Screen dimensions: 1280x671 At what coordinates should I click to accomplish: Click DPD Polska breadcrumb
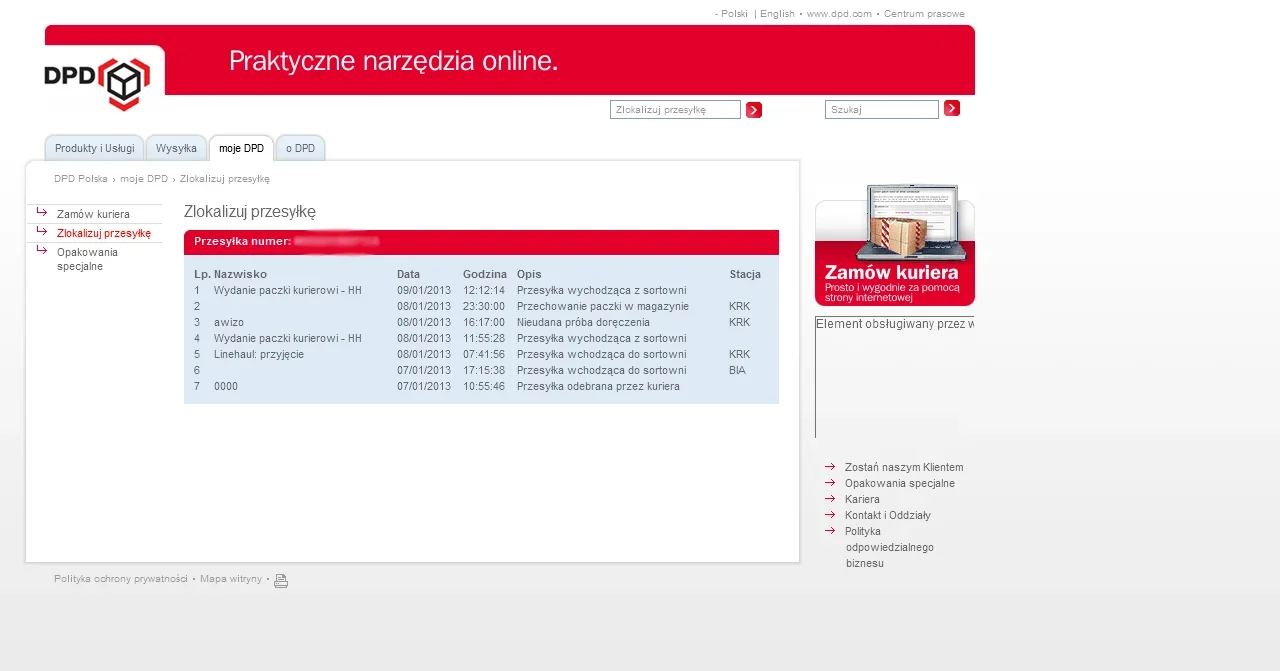[81, 179]
